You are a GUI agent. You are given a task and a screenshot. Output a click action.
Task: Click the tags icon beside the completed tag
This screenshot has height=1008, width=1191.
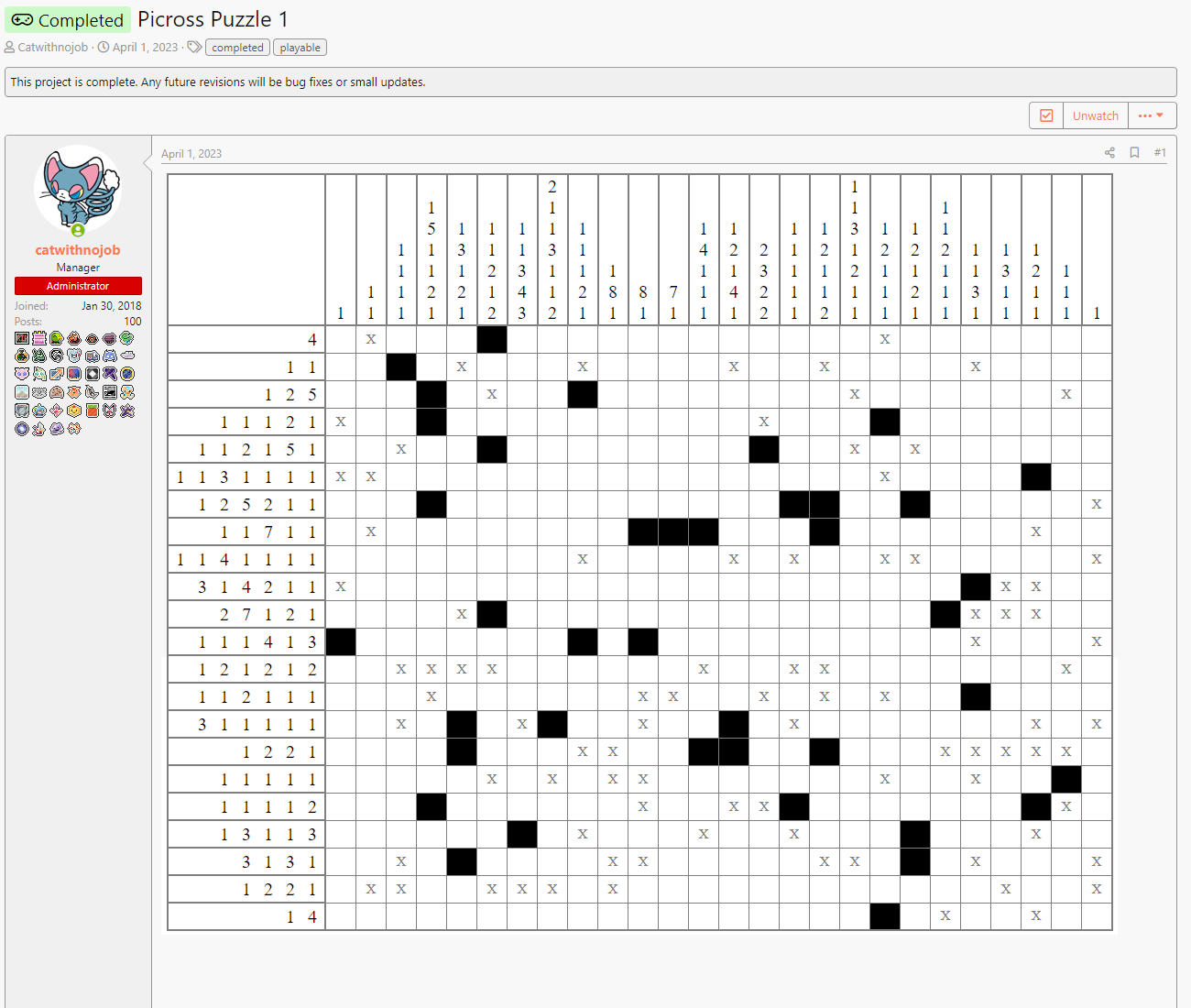(194, 48)
